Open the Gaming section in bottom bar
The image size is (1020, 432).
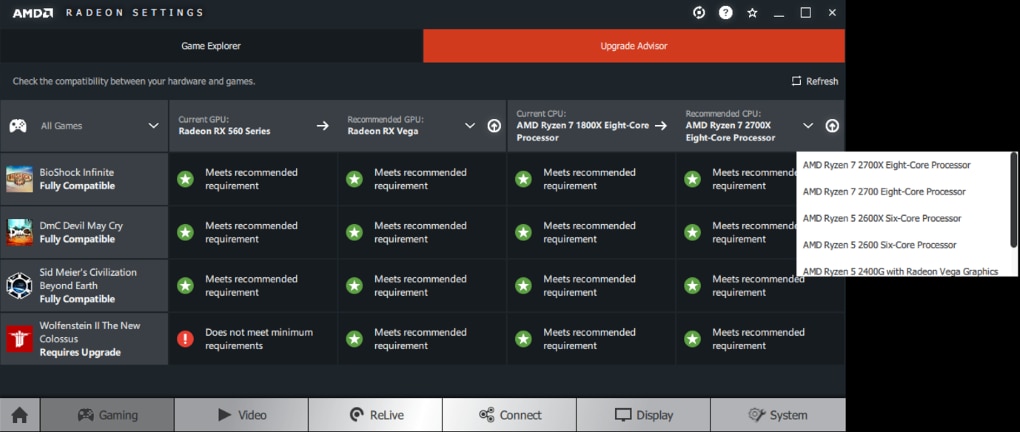107,414
